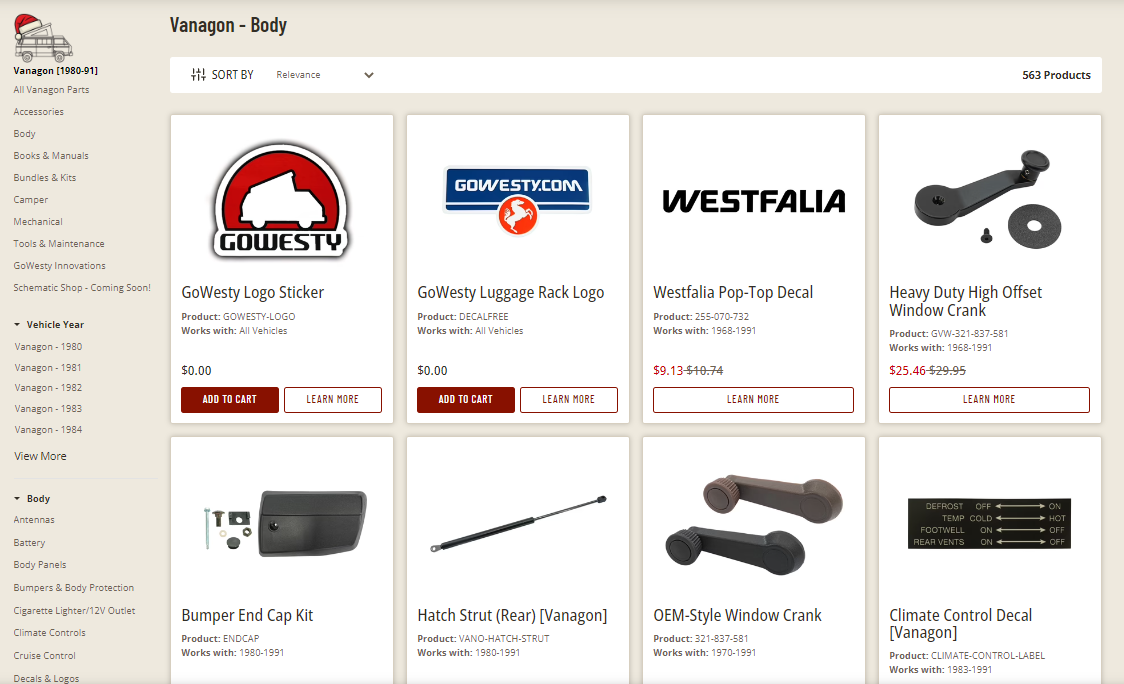Image resolution: width=1124 pixels, height=684 pixels.
Task: Learn more about GoWesty Luggage Rack Logo
Action: point(568,399)
